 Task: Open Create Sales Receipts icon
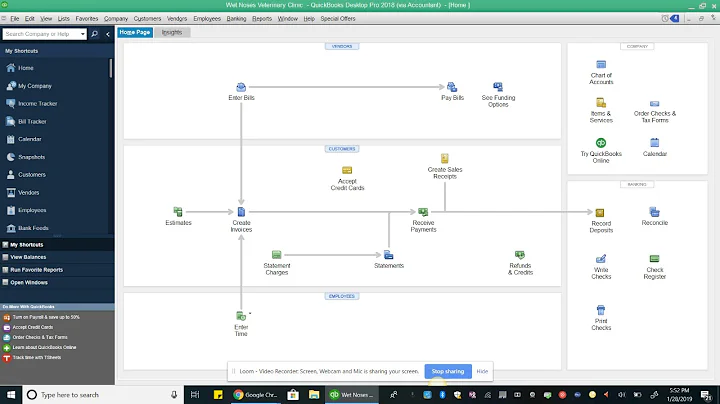(x=444, y=159)
